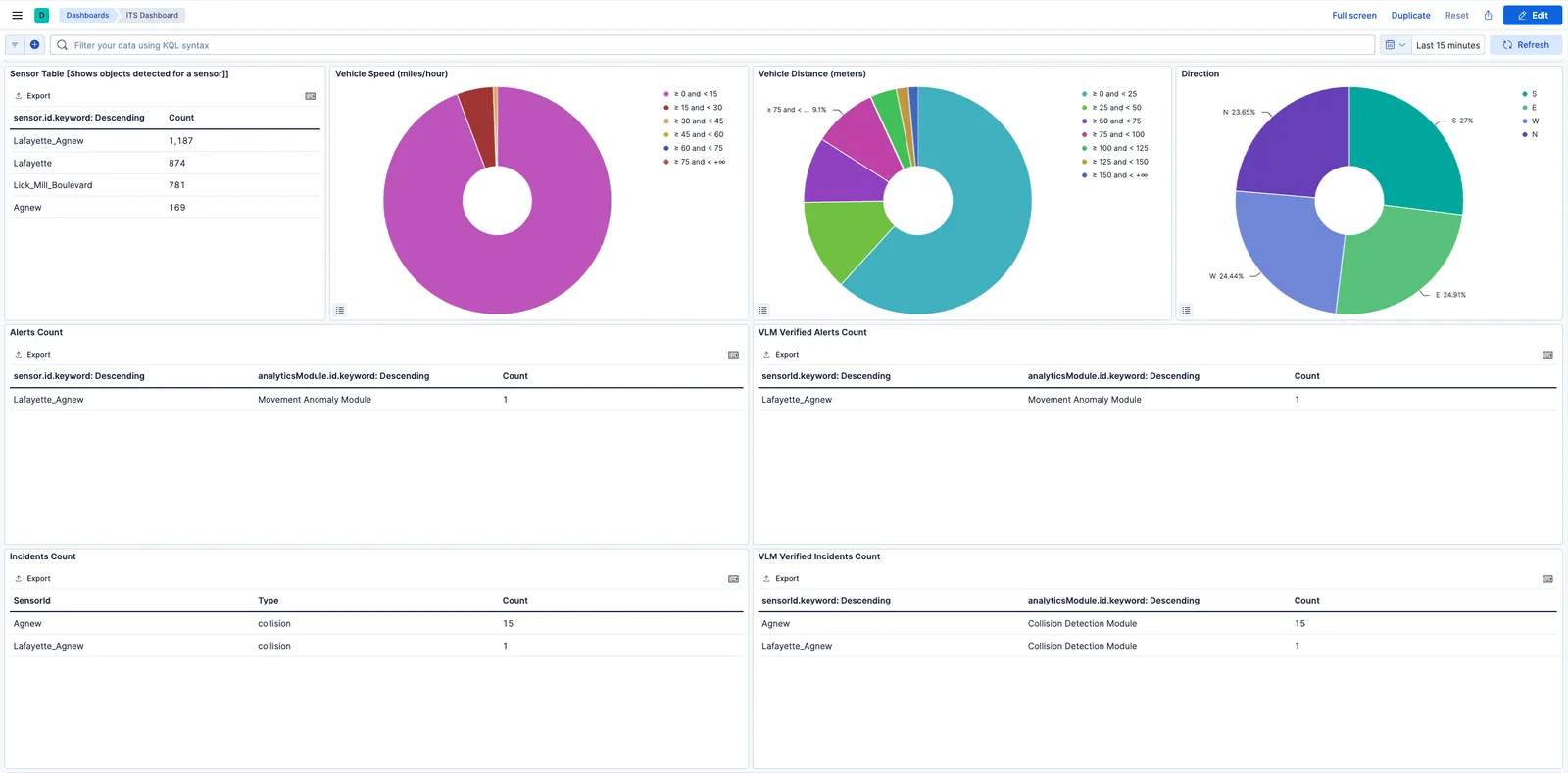The height and width of the screenshot is (773, 1568).
Task: Duplicate this dashboard
Action: click(x=1410, y=16)
